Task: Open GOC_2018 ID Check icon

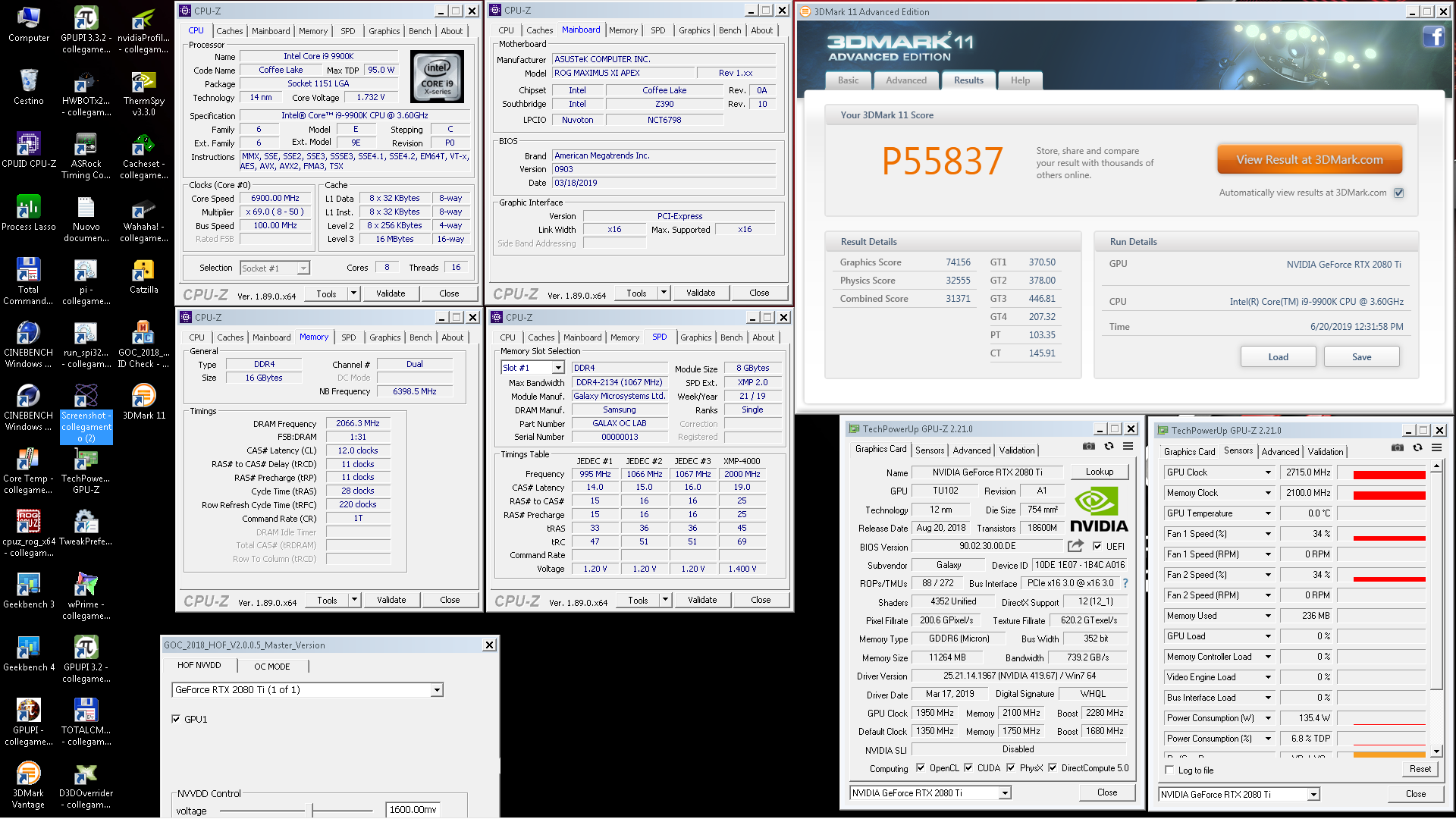Action: 144,345
